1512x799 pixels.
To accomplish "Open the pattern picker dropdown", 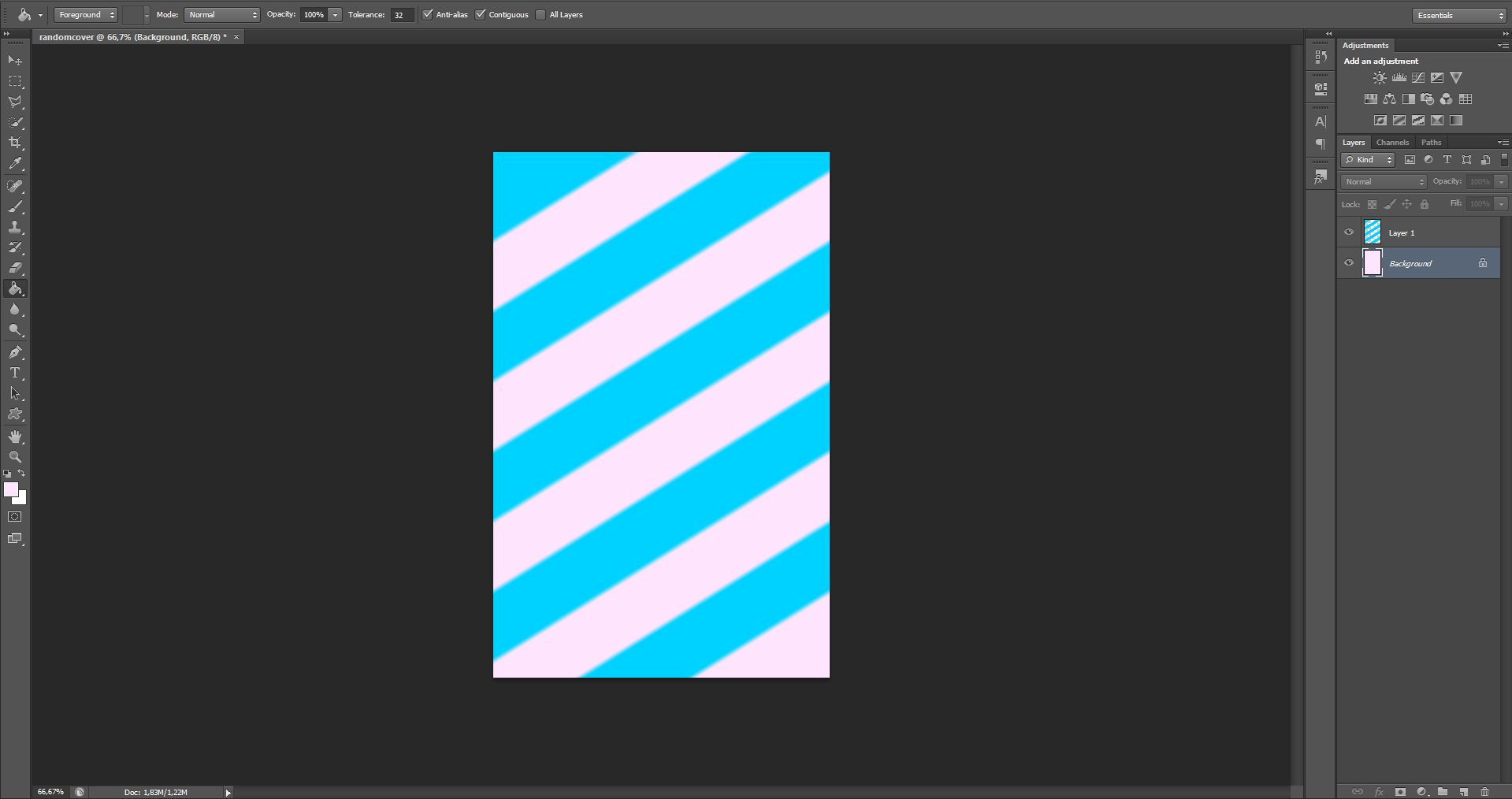I will pyautogui.click(x=147, y=14).
